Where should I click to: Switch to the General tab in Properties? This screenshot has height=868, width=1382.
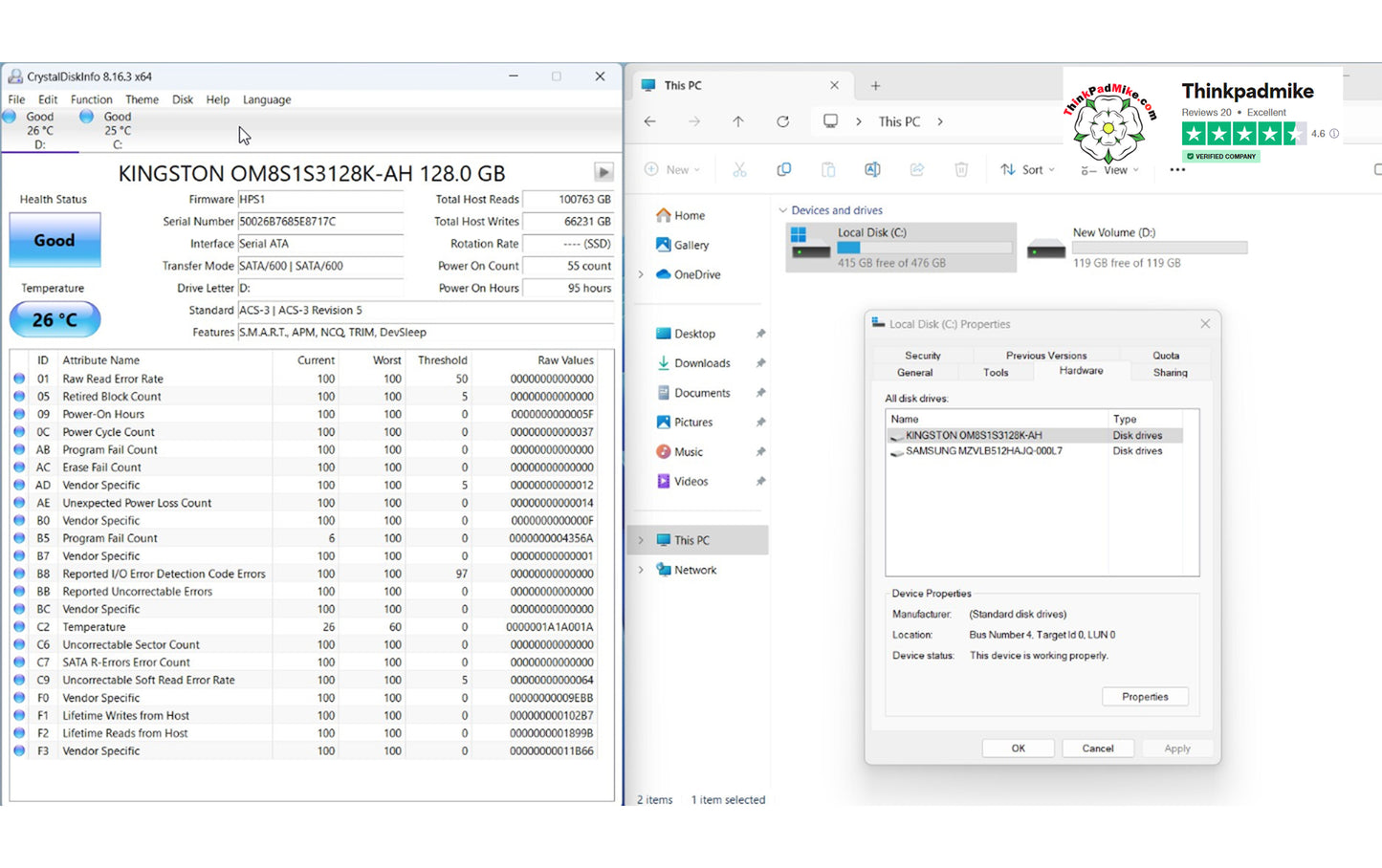[x=914, y=373]
